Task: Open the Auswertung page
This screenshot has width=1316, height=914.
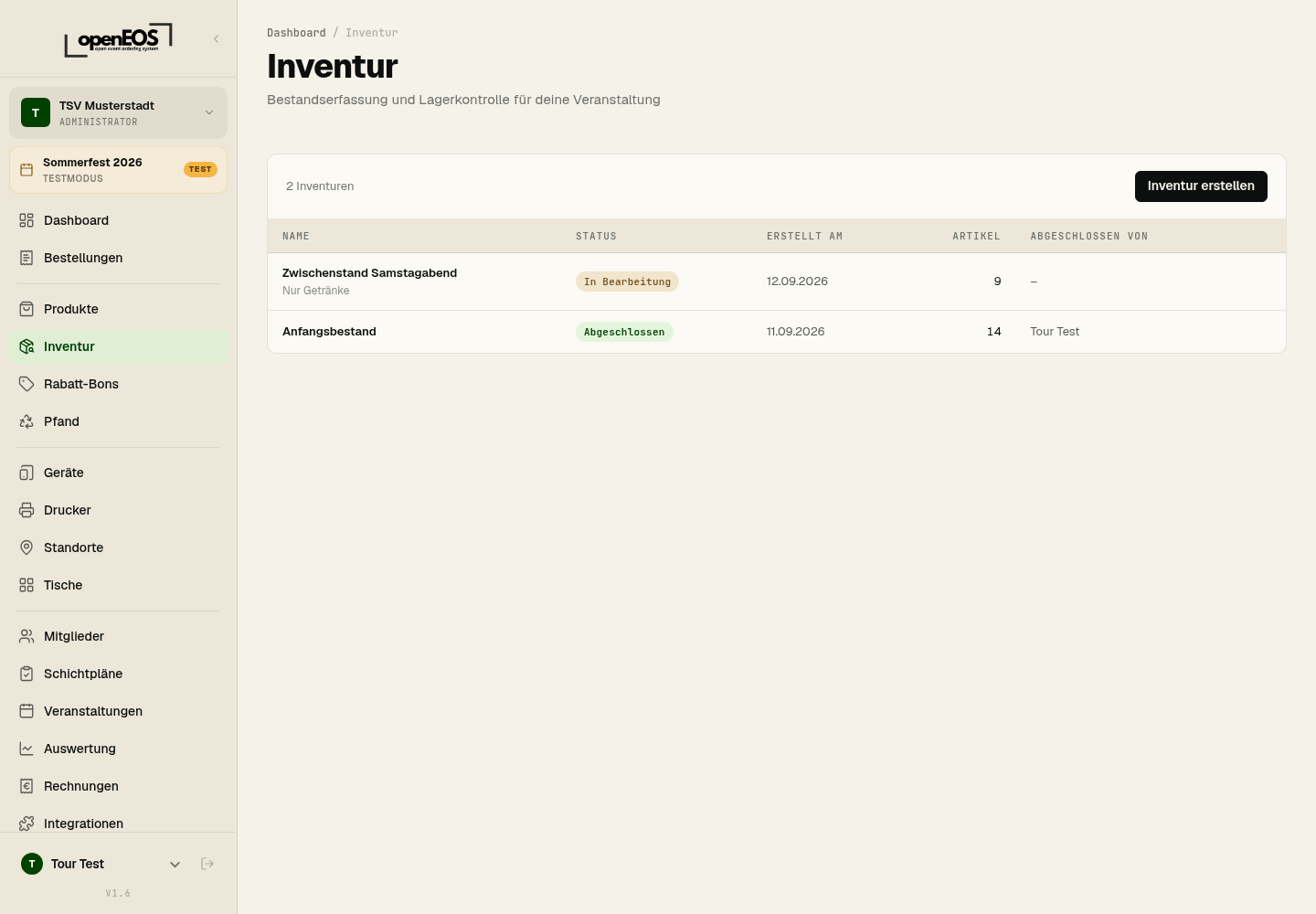Action: click(118, 749)
